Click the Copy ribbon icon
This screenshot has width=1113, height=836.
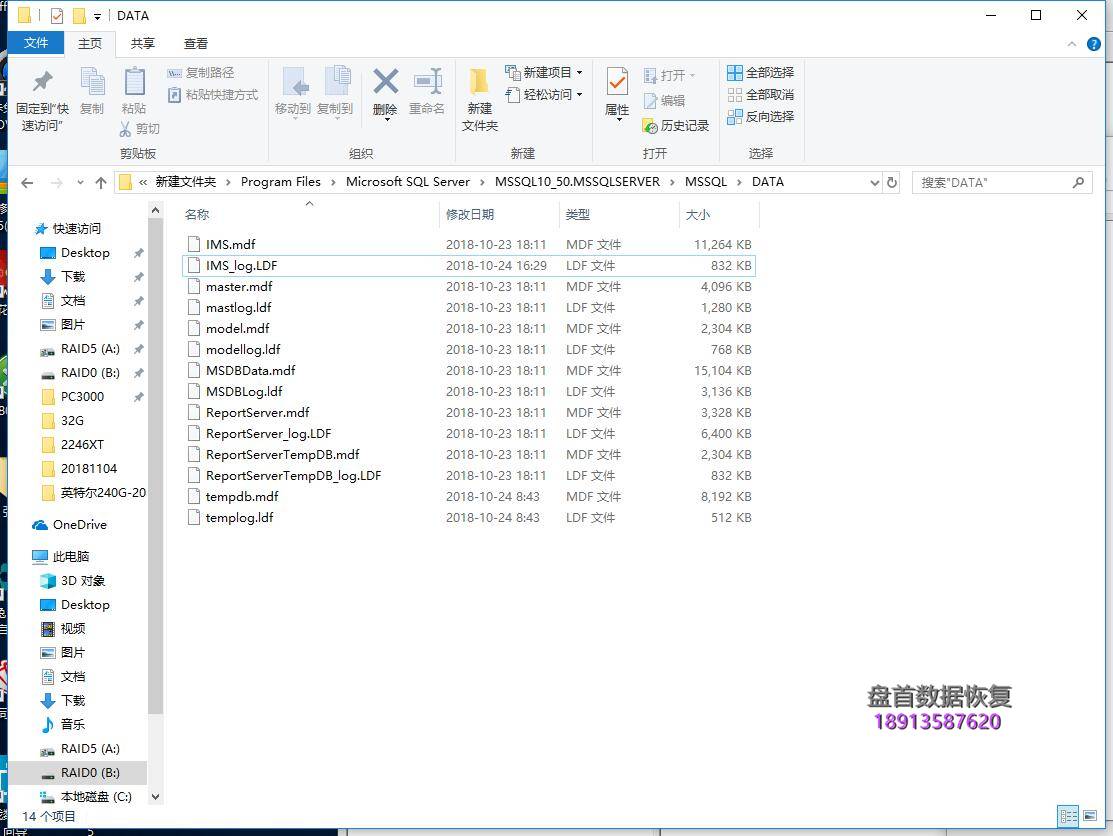92,82
